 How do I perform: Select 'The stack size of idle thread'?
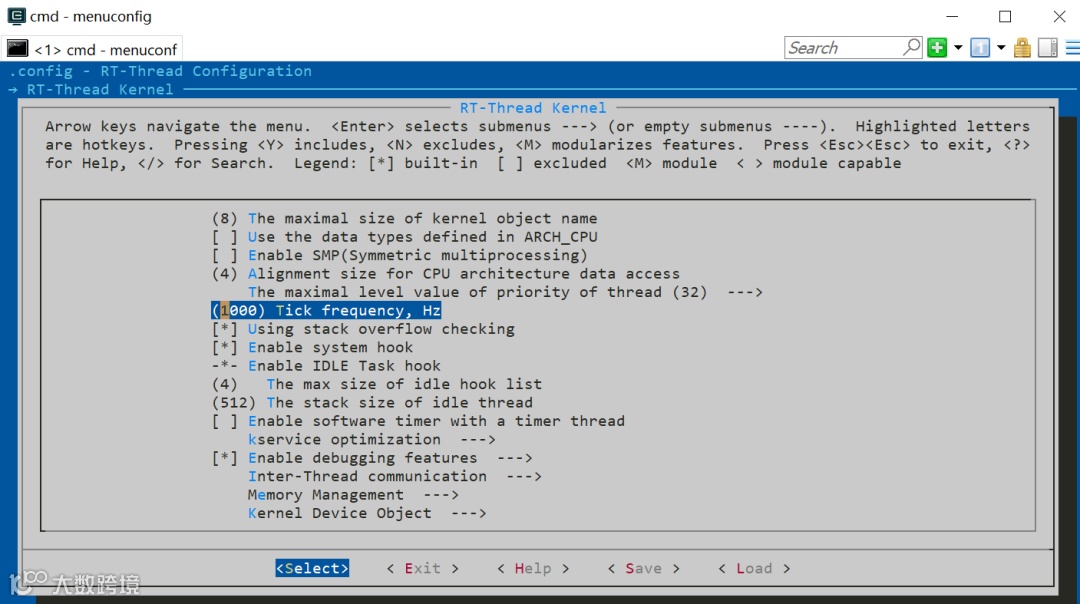pos(372,403)
